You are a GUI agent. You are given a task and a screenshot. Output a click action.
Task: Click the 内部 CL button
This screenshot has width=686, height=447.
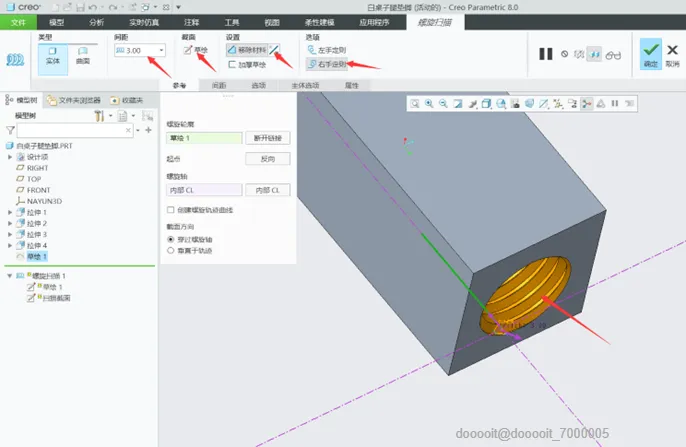click(x=268, y=190)
